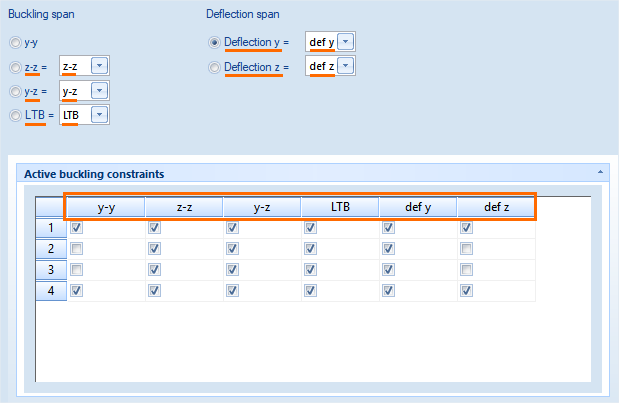The width and height of the screenshot is (619, 403).
Task: Expand the LTB span dropdown list
Action: (100, 115)
